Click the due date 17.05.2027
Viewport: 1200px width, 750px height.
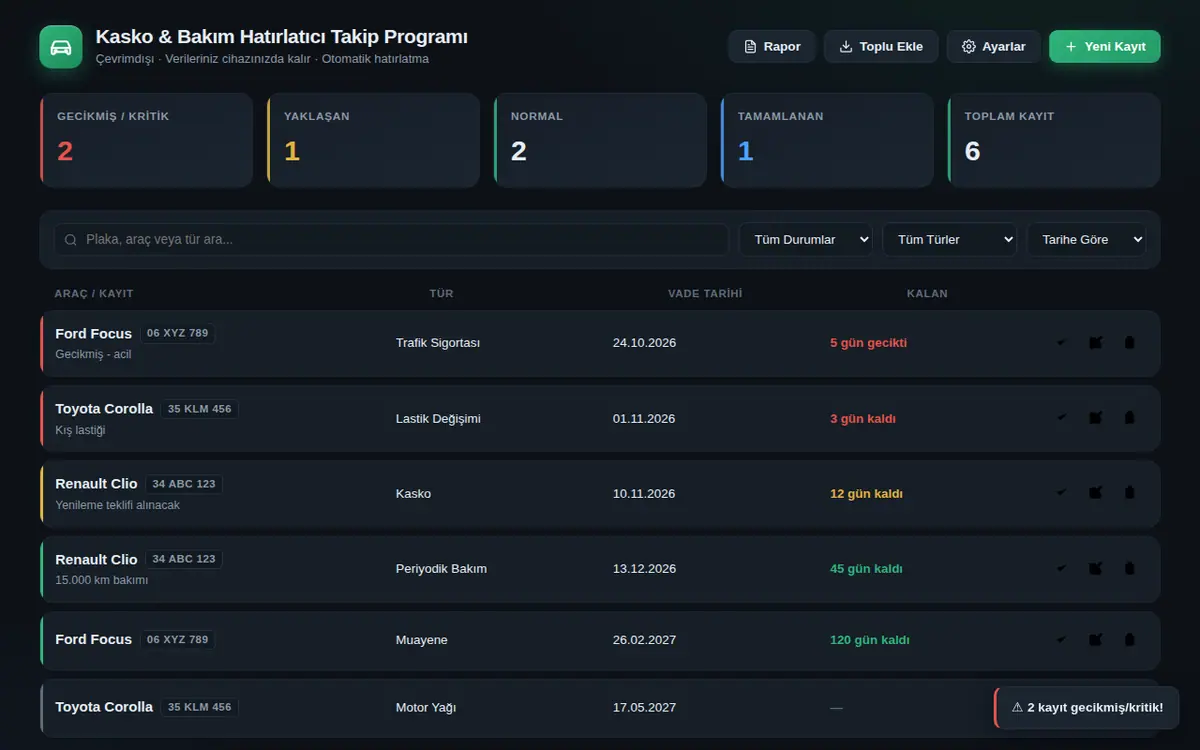click(x=644, y=708)
